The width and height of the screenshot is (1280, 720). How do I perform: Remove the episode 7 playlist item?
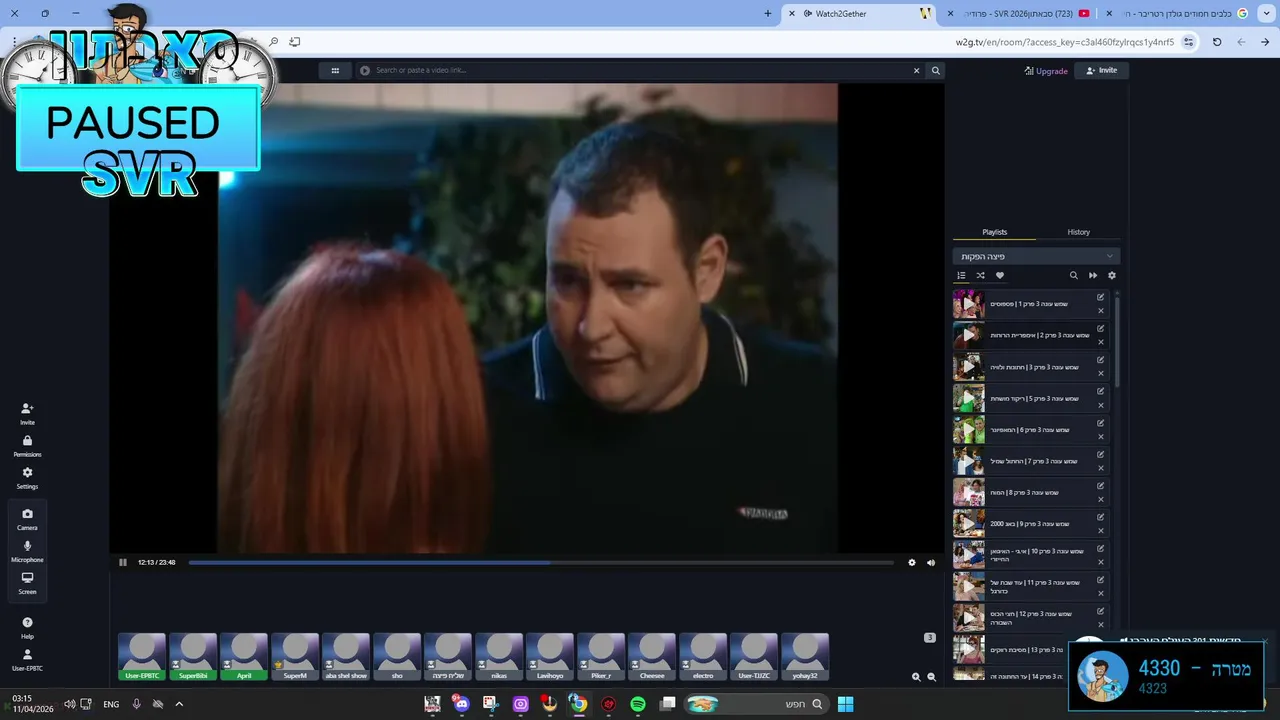(1101, 467)
